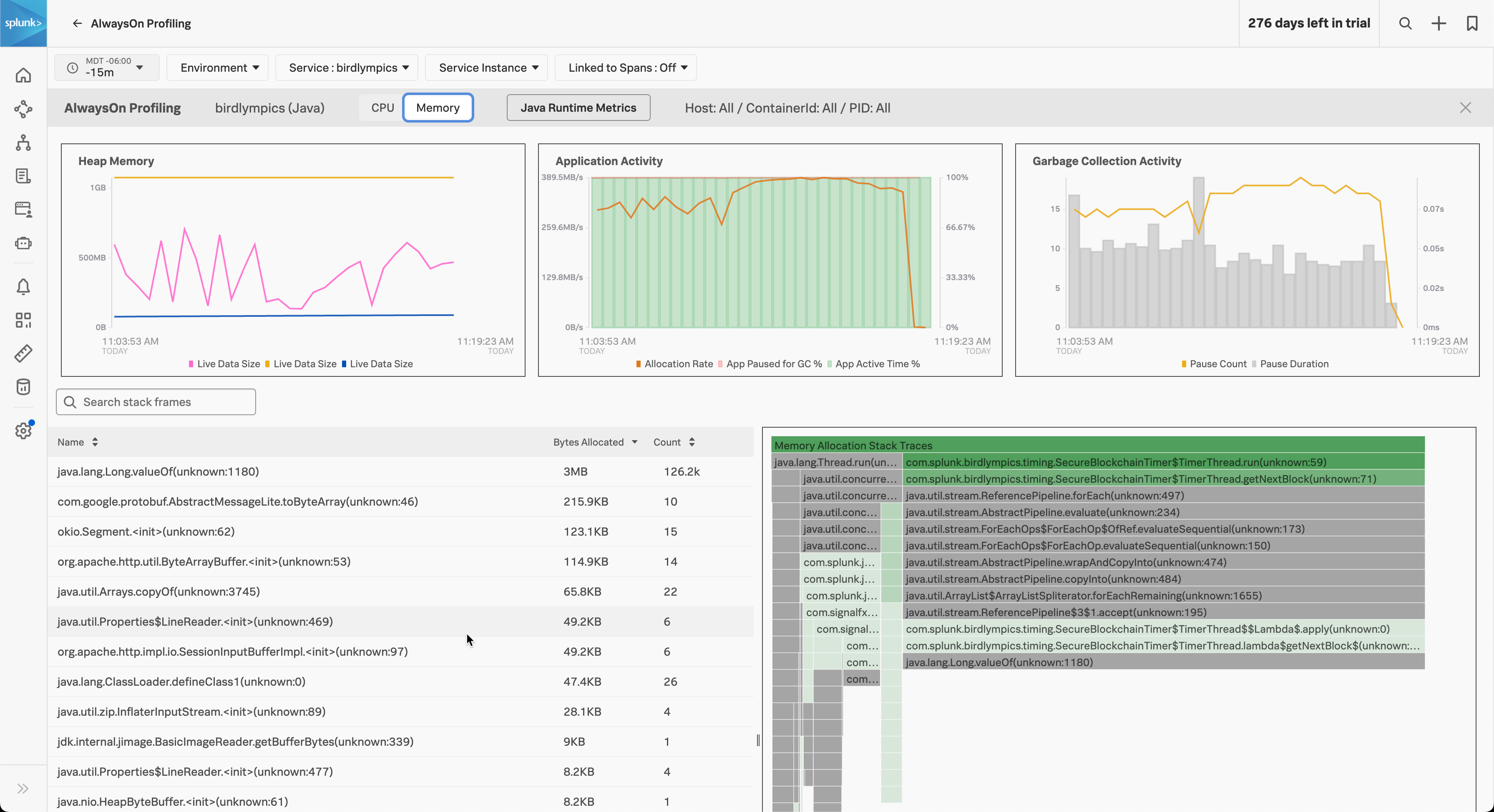This screenshot has height=812, width=1494.
Task: Click Java Runtime Metrics button
Action: (578, 108)
